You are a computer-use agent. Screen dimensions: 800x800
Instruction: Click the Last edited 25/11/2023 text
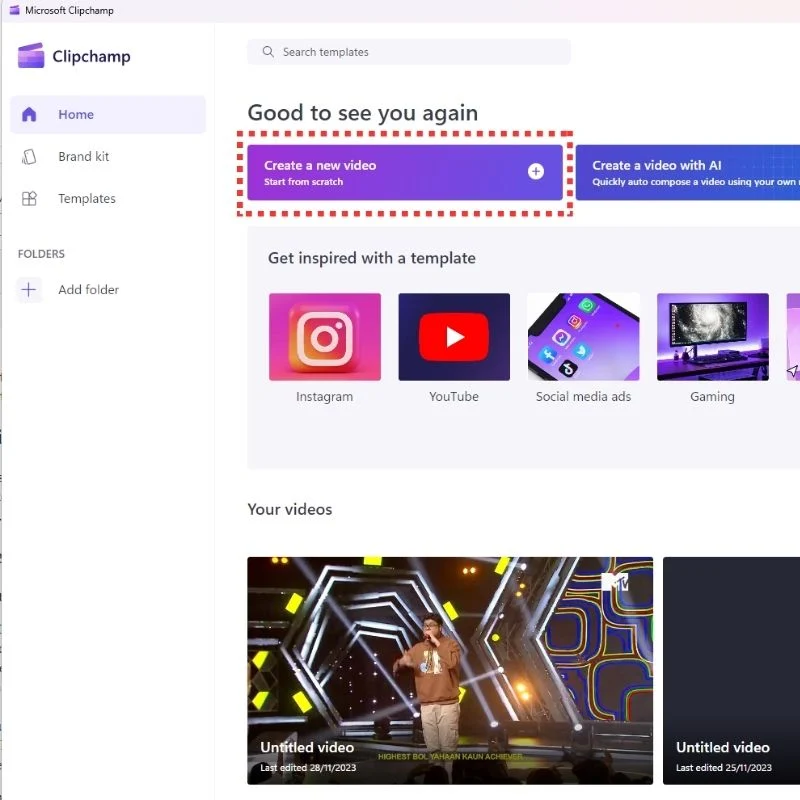pyautogui.click(x=724, y=767)
